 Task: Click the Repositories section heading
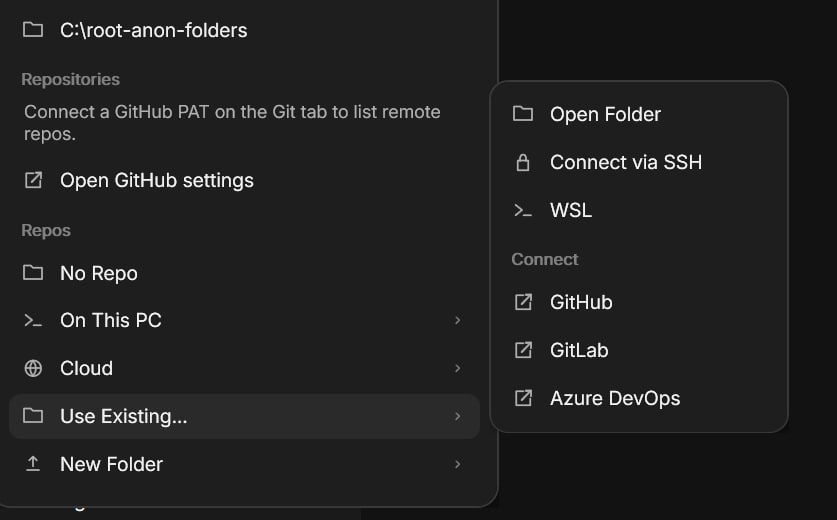[x=70, y=80]
